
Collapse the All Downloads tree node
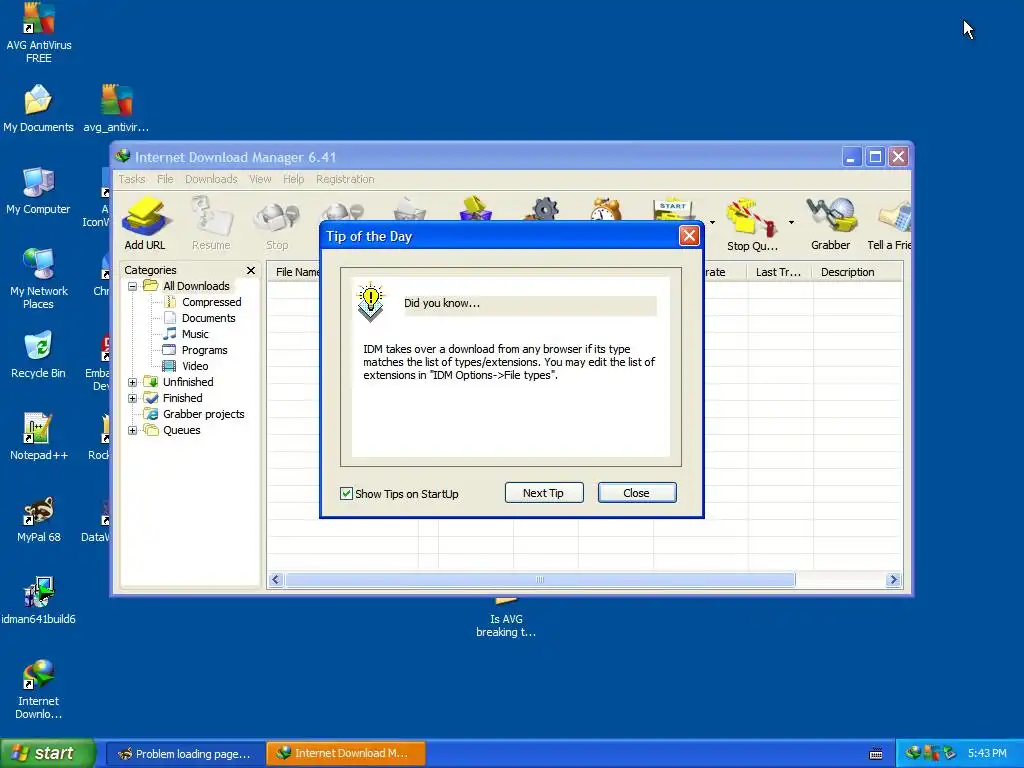coord(133,286)
